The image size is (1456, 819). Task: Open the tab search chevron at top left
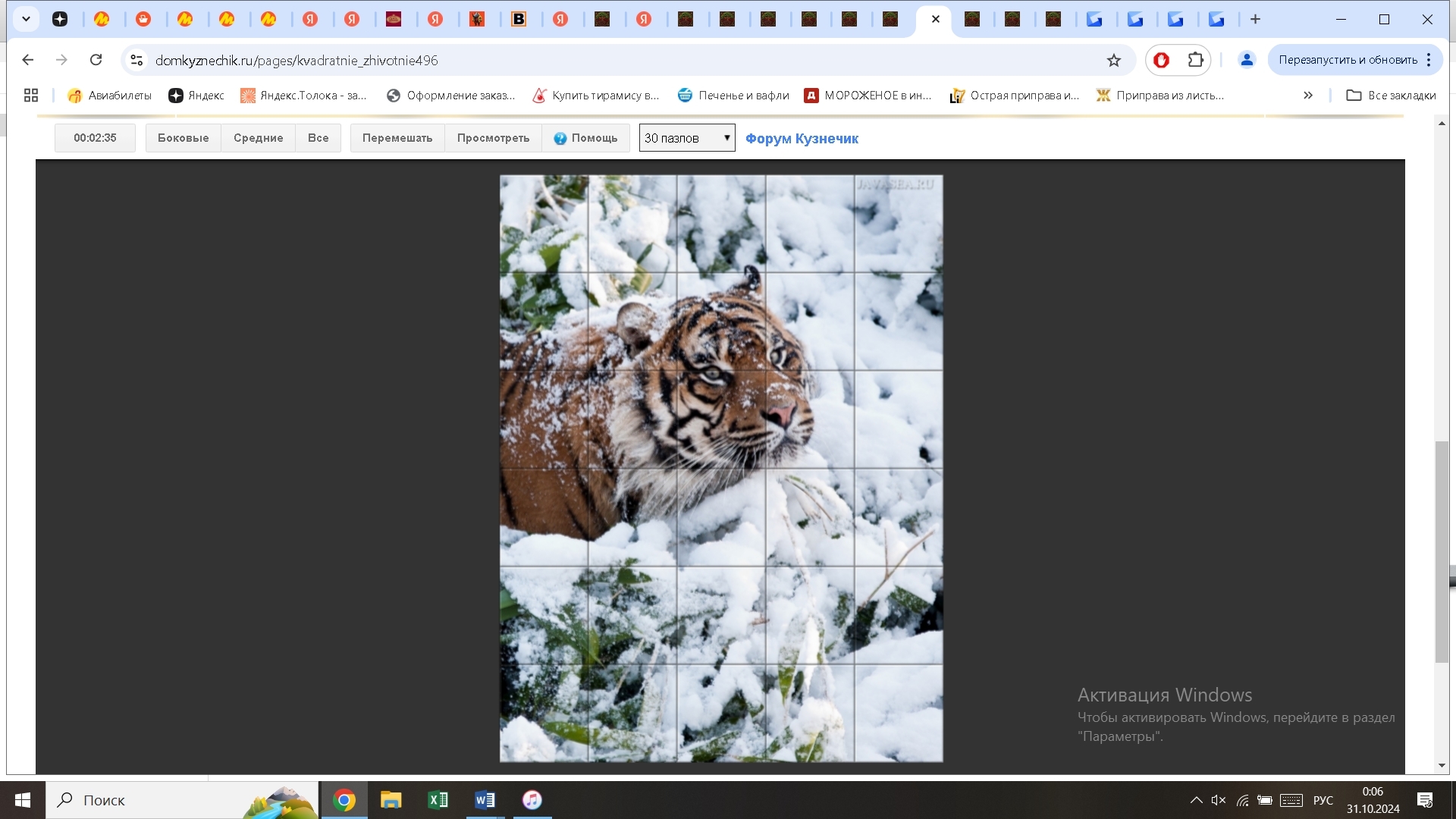coord(26,19)
